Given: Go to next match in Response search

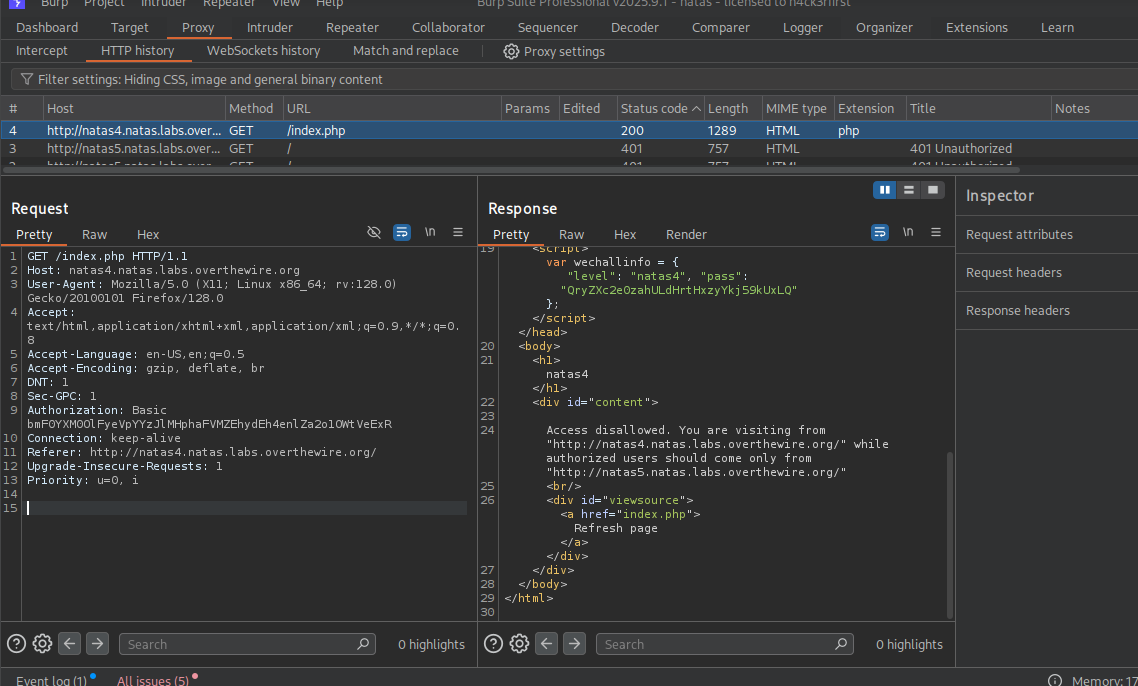Looking at the screenshot, I should (574, 644).
